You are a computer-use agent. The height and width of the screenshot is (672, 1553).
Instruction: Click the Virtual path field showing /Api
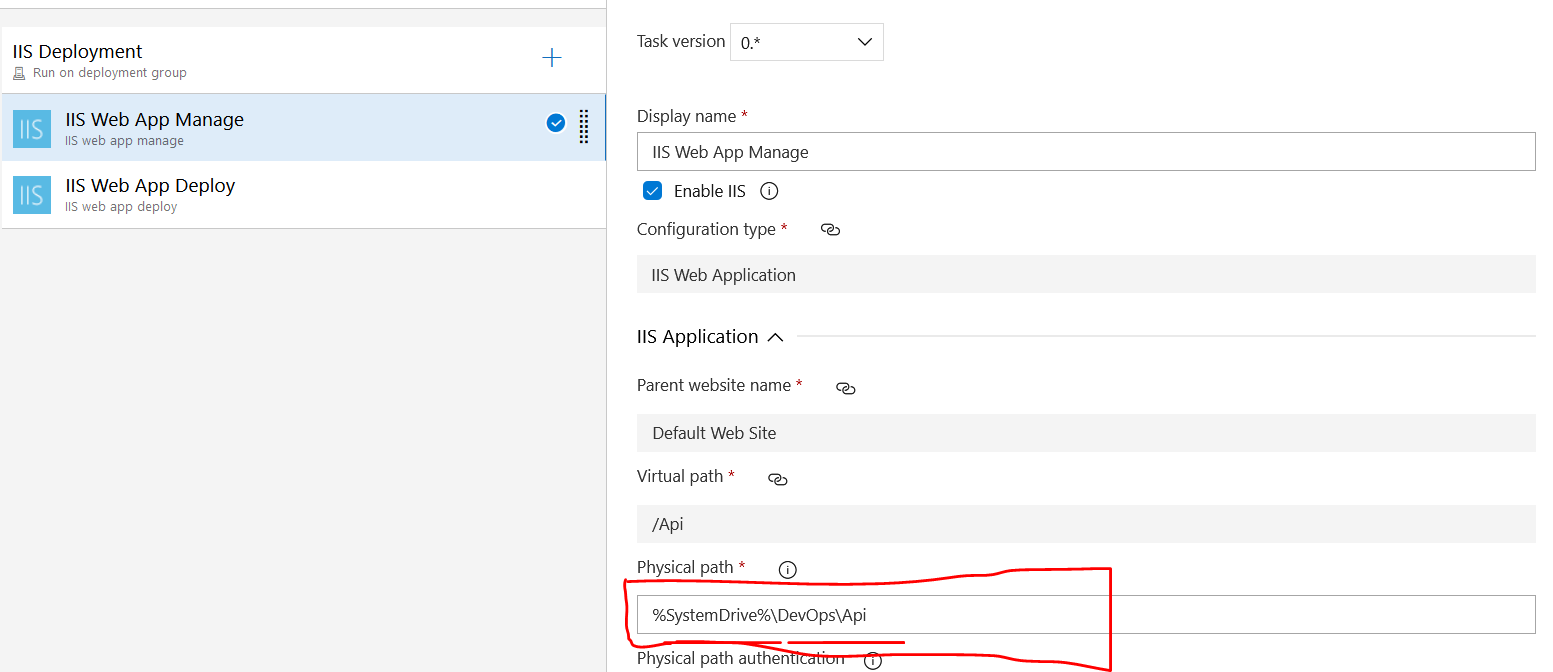pyautogui.click(x=1086, y=524)
